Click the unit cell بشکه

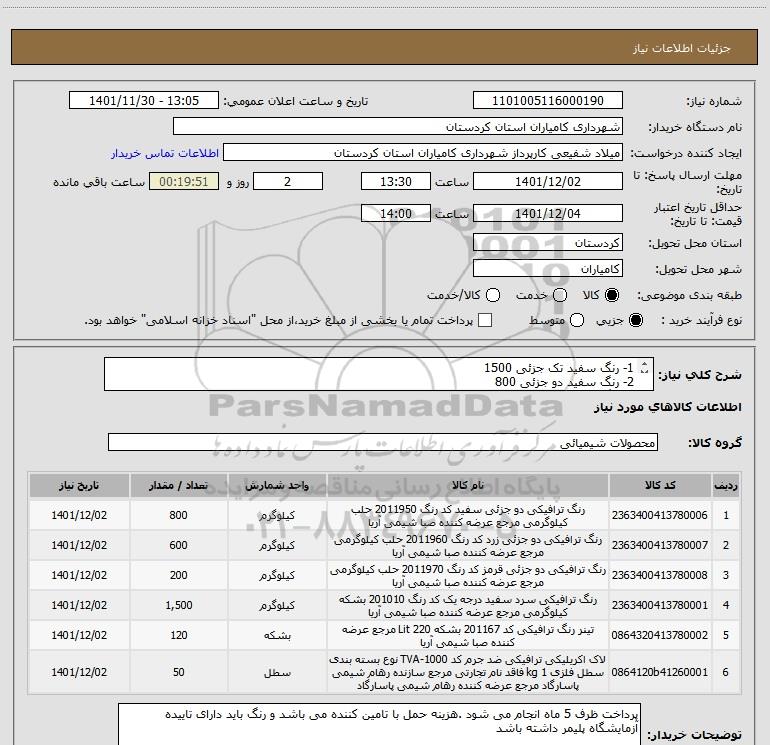pos(277,635)
